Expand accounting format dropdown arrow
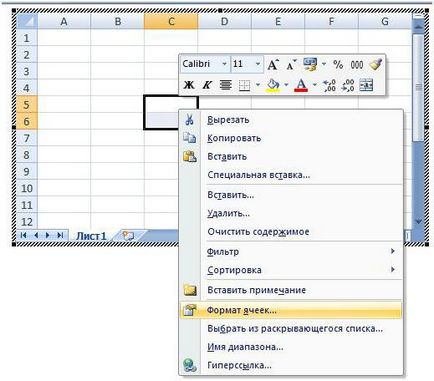Image resolution: width=434 pixels, height=381 pixels. (x=324, y=64)
